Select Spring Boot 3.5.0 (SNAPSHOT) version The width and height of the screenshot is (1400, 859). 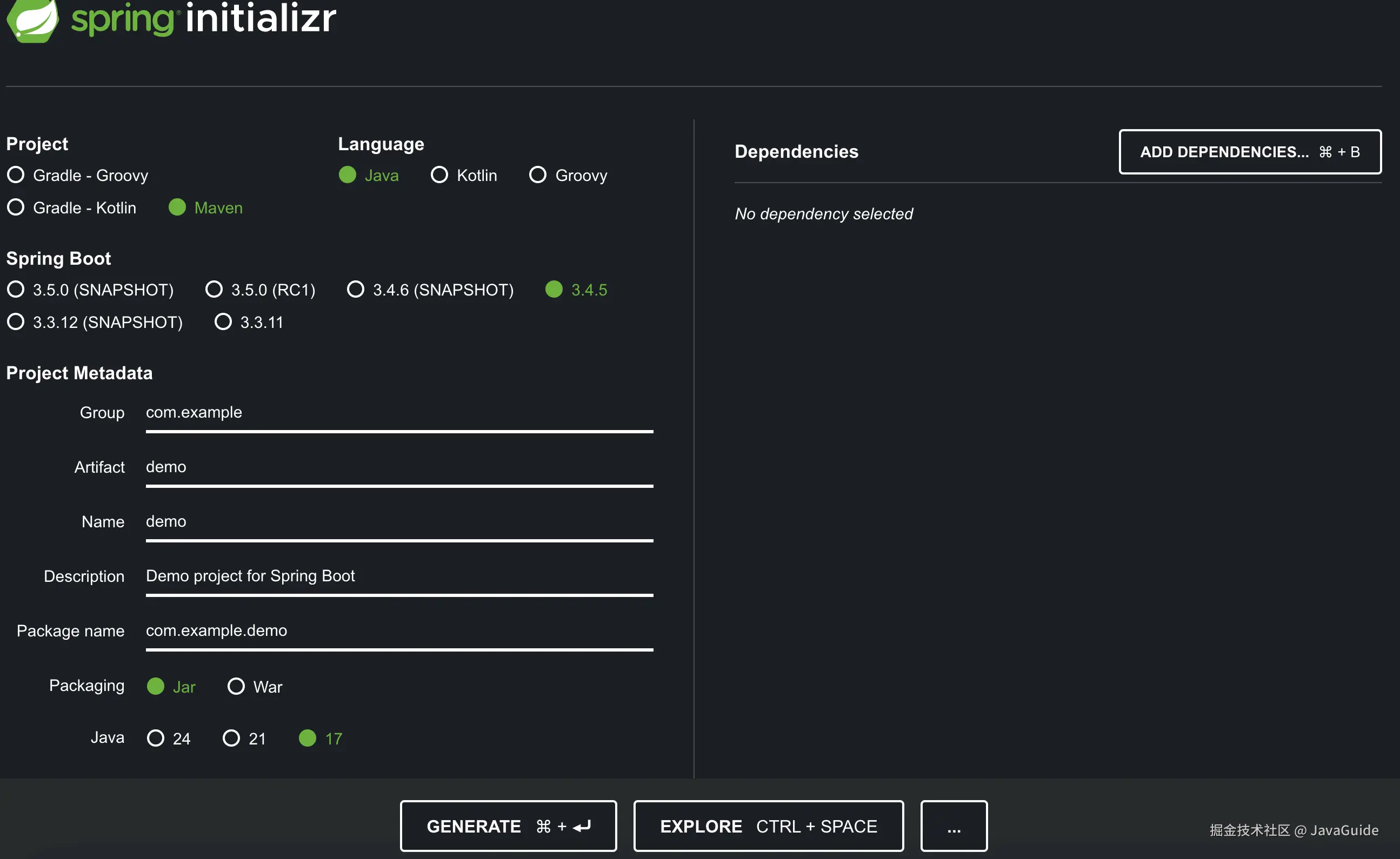tap(16, 290)
